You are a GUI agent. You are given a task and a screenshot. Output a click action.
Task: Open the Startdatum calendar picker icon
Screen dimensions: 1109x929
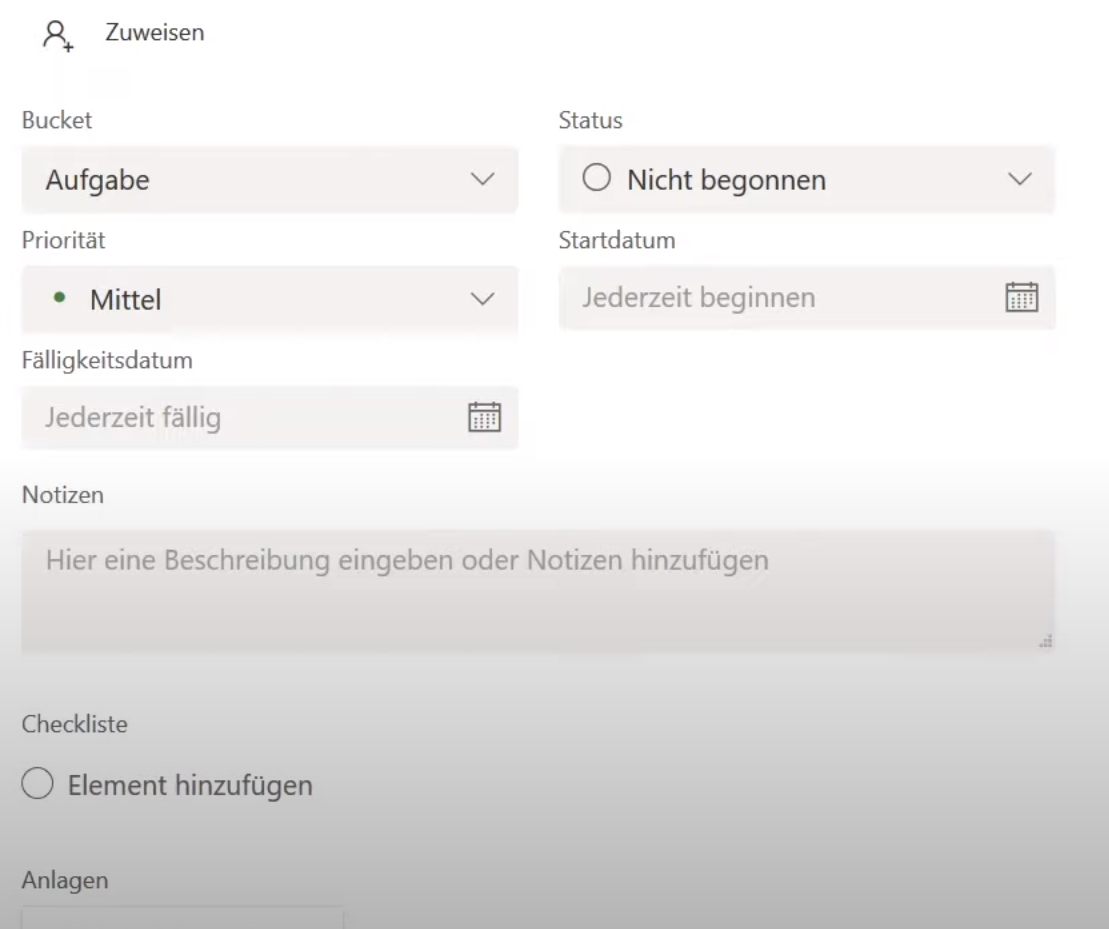coord(1021,297)
